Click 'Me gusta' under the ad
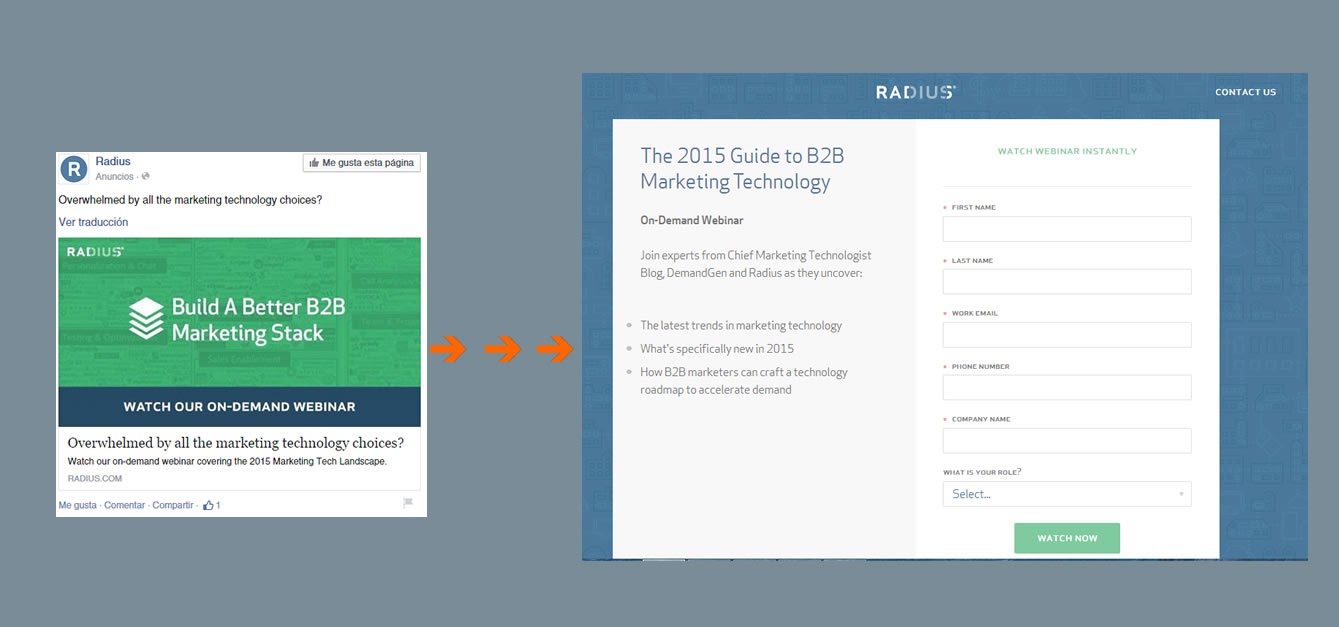 pos(77,505)
